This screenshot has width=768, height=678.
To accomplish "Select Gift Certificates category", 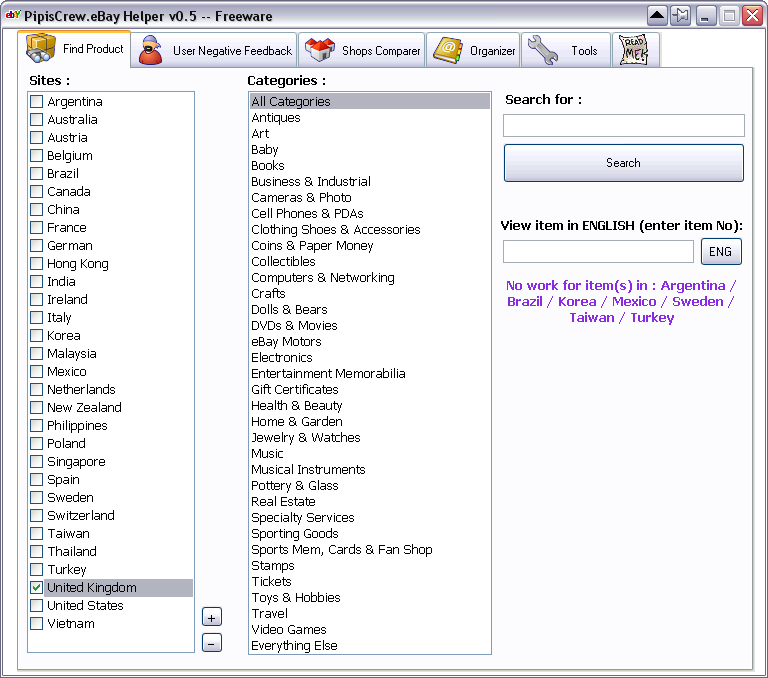I will [370, 389].
